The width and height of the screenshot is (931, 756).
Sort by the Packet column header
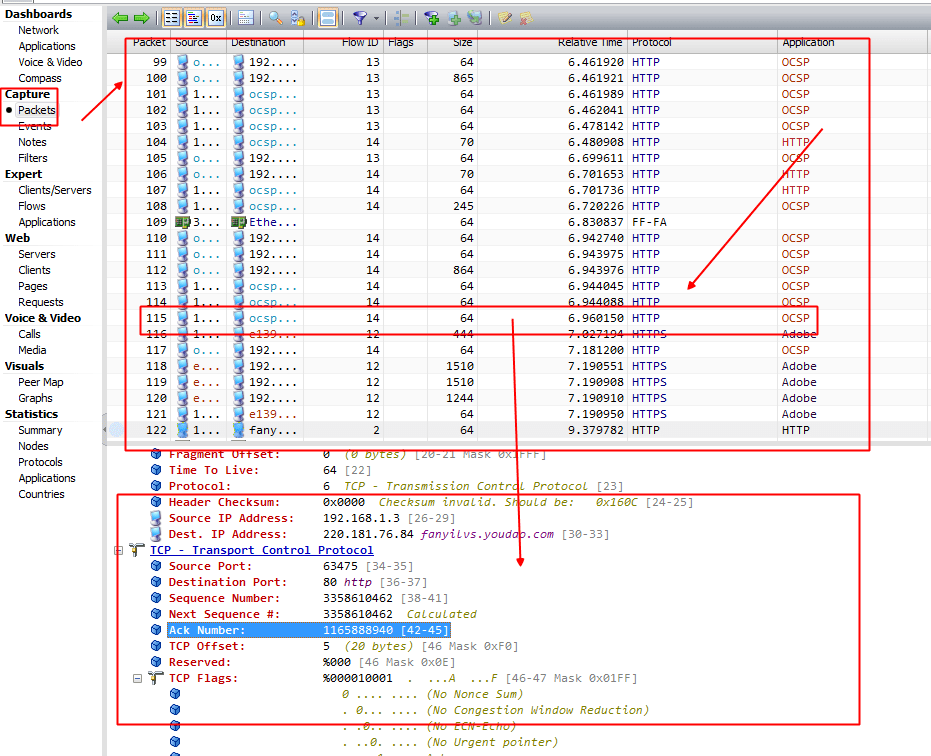pos(149,43)
